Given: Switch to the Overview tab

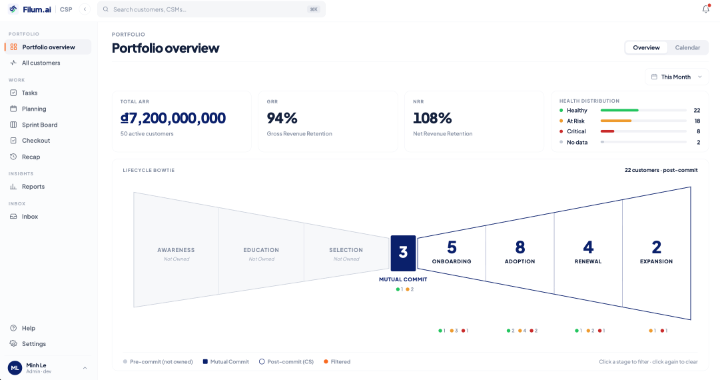Looking at the screenshot, I should click(646, 48).
